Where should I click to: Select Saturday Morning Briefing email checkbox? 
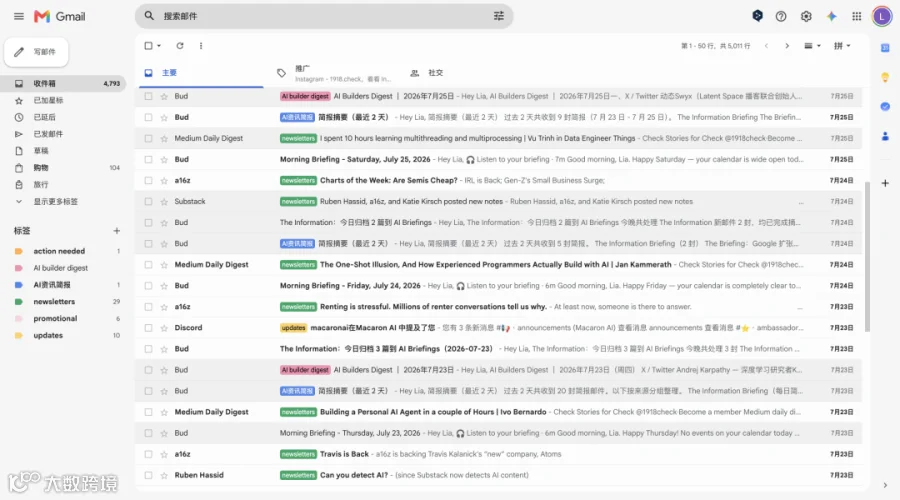pyautogui.click(x=149, y=159)
